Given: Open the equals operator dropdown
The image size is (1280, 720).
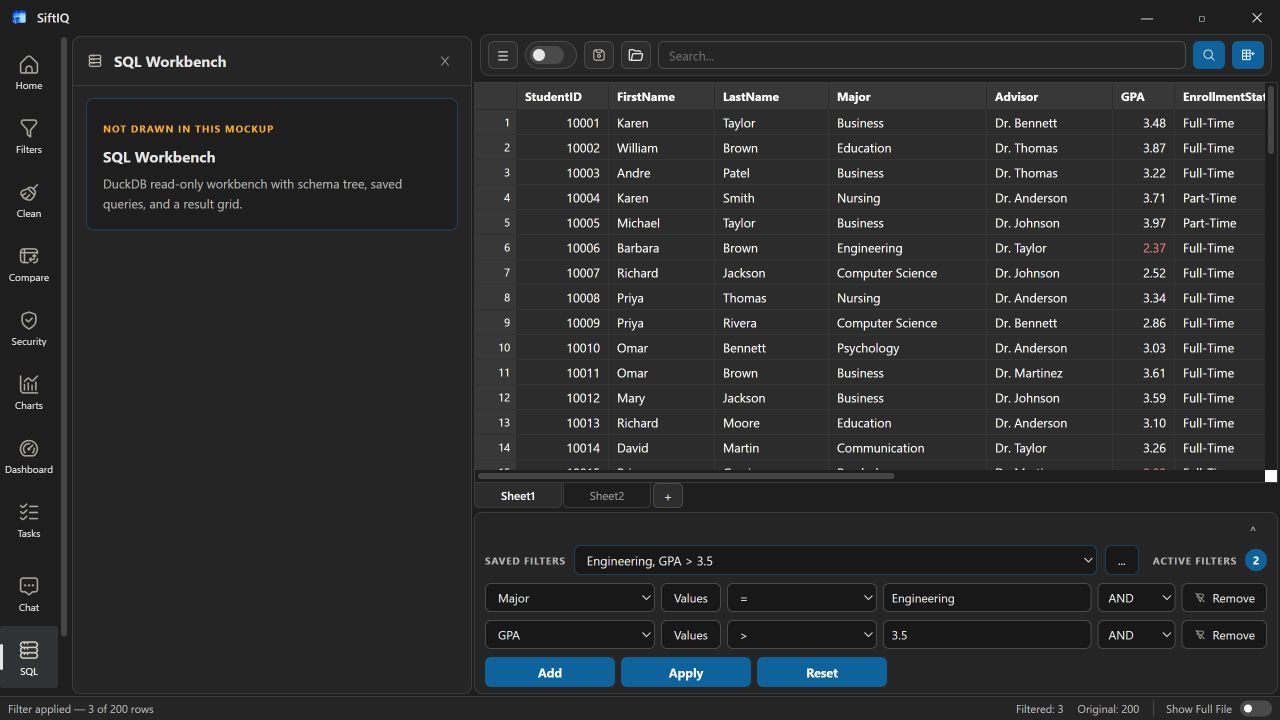Looking at the screenshot, I should tap(802, 598).
